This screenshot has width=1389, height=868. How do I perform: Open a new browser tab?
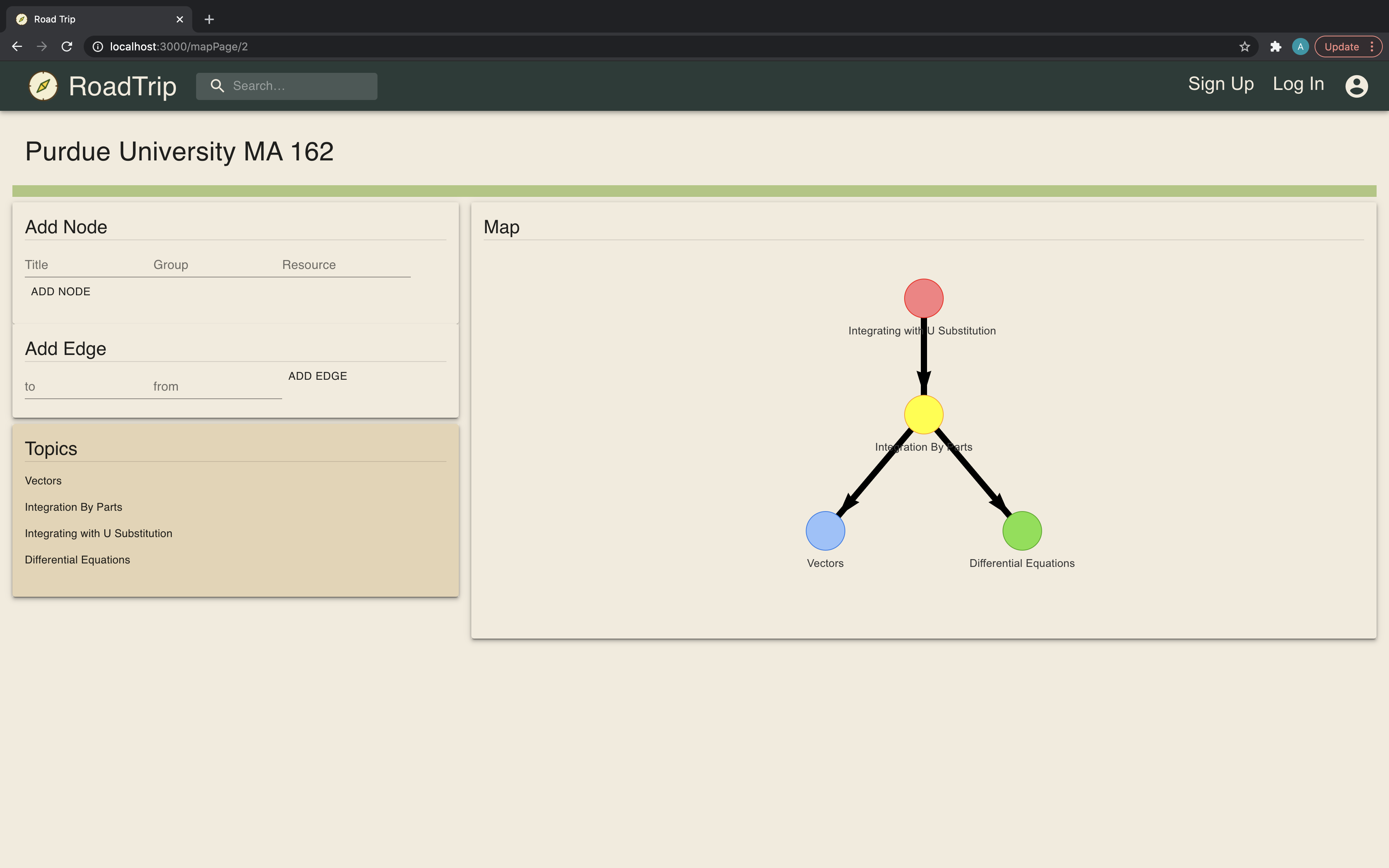(210, 19)
